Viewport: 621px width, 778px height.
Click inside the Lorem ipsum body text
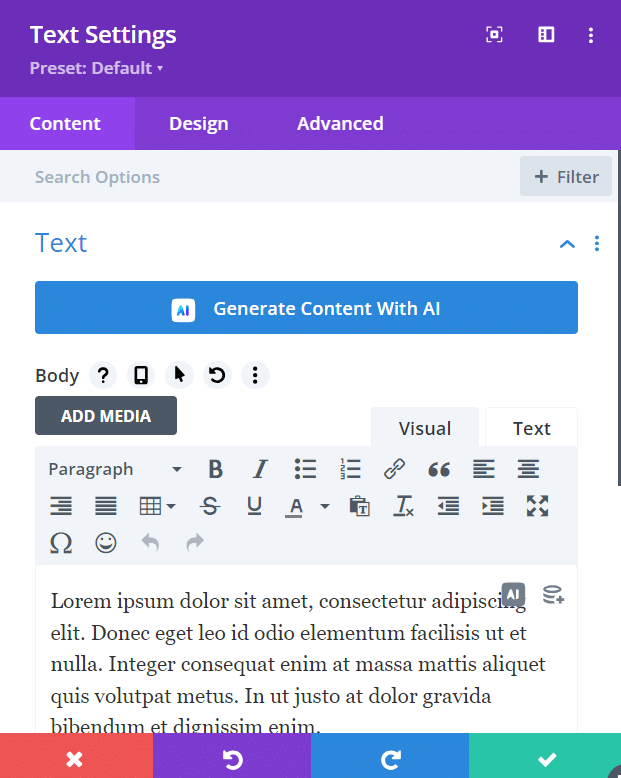(x=298, y=664)
